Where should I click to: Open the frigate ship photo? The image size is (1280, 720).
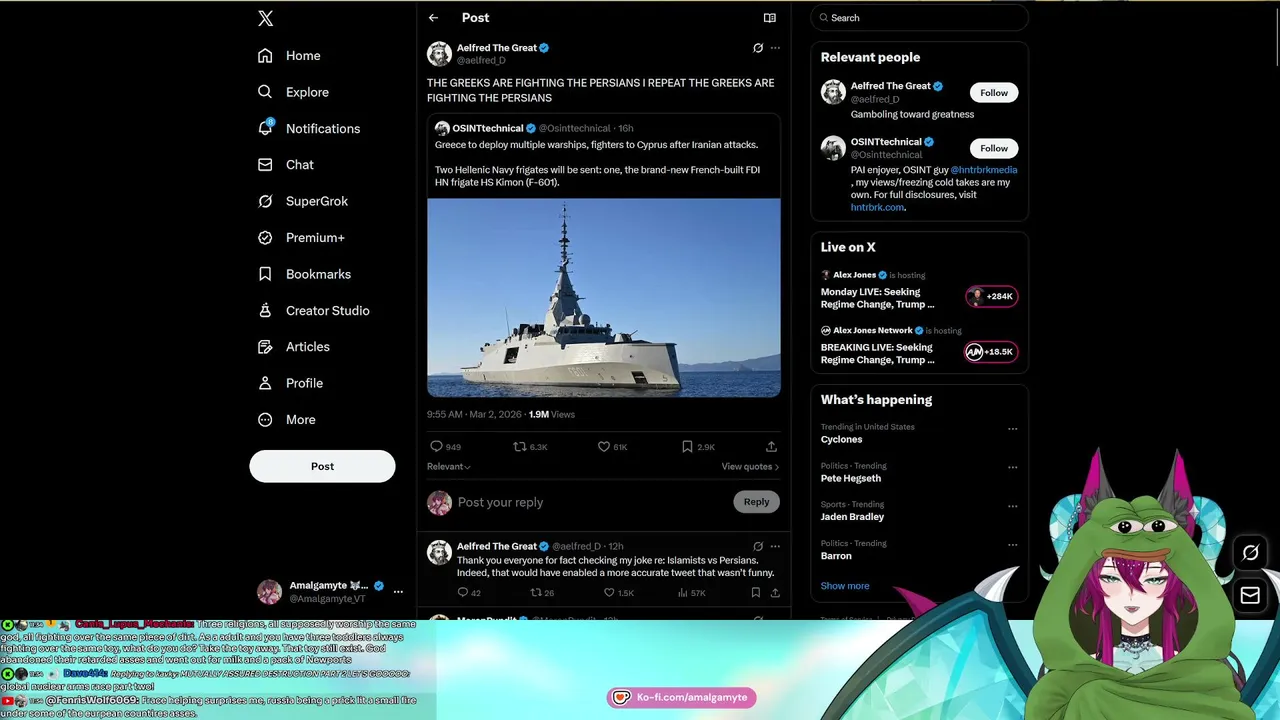604,298
